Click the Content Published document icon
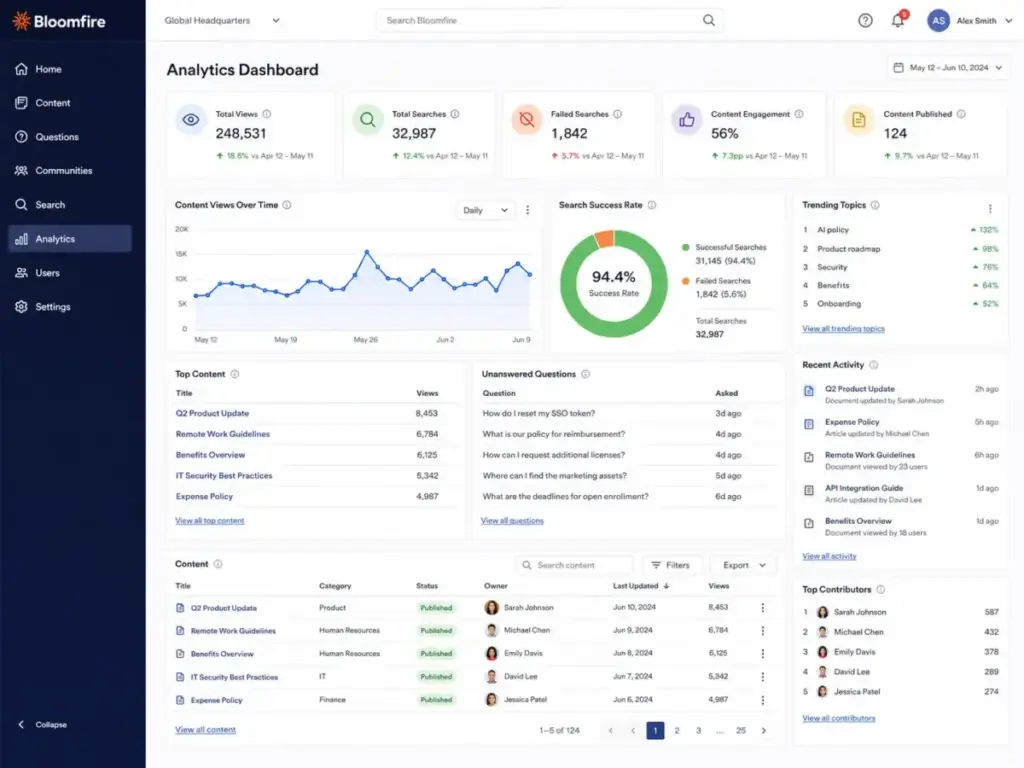The image size is (1024, 768). [859, 120]
